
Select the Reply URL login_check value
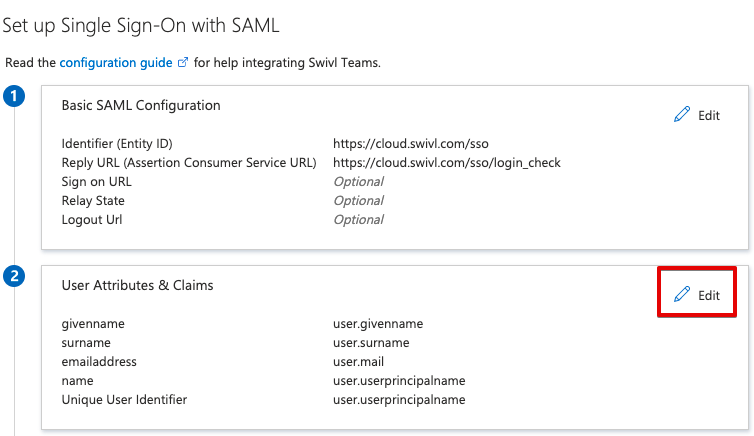tap(447, 163)
